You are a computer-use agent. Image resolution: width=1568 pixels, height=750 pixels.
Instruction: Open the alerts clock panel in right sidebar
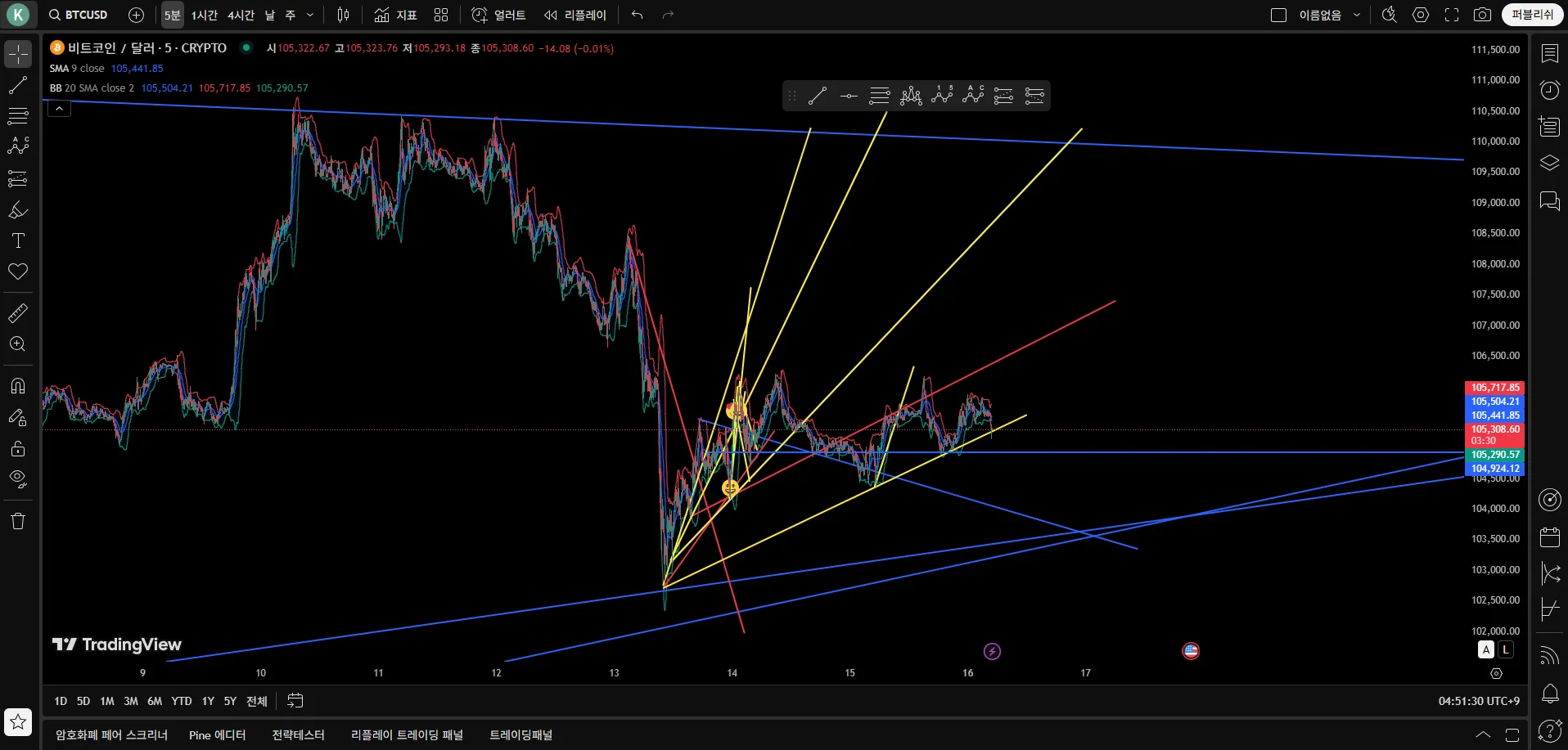[x=1550, y=90]
